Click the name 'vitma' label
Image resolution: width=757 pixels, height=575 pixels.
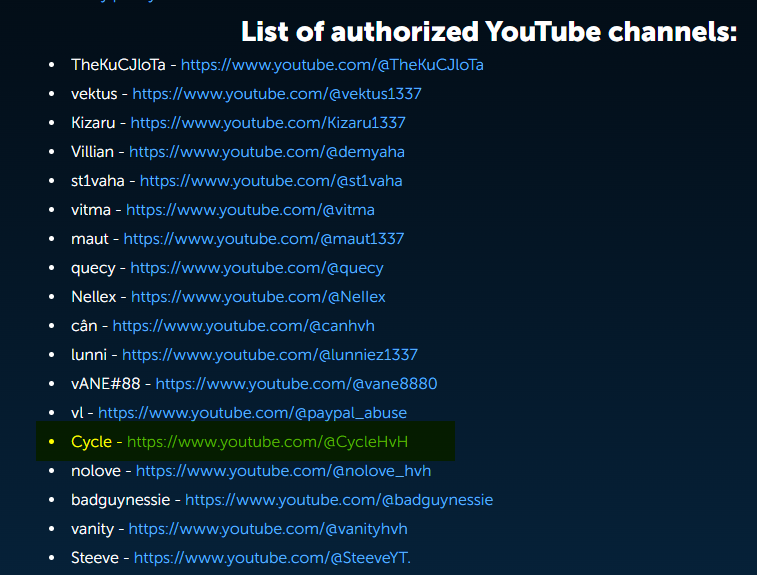[x=91, y=210]
